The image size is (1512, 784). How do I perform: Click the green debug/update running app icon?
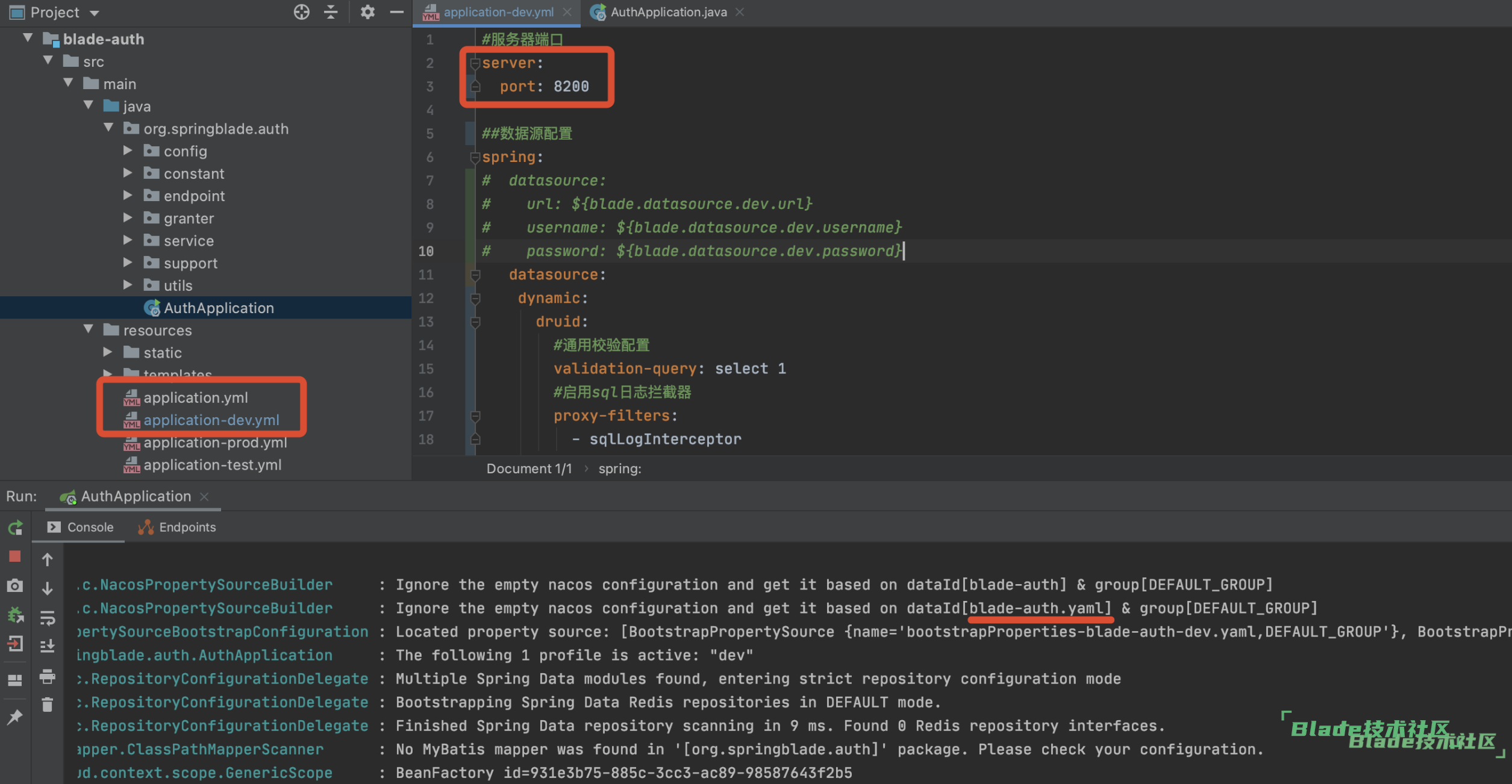tap(15, 615)
